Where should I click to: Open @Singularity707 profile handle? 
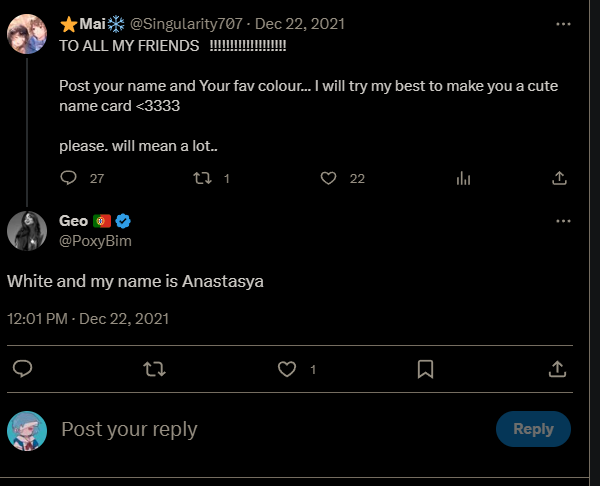click(x=186, y=24)
